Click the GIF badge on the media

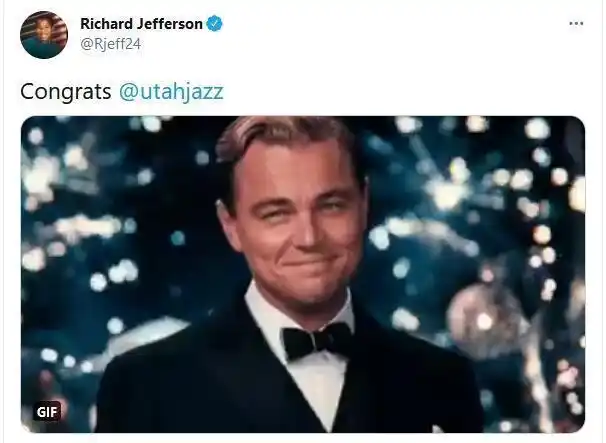tap(47, 412)
